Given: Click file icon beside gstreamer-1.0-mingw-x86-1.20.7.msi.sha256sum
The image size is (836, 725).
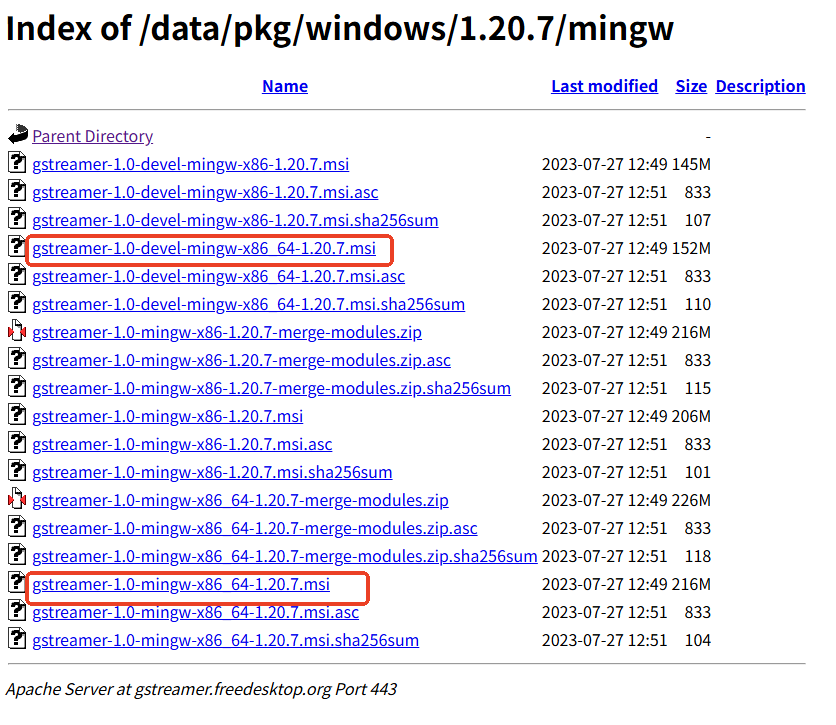Looking at the screenshot, I should pos(17,471).
